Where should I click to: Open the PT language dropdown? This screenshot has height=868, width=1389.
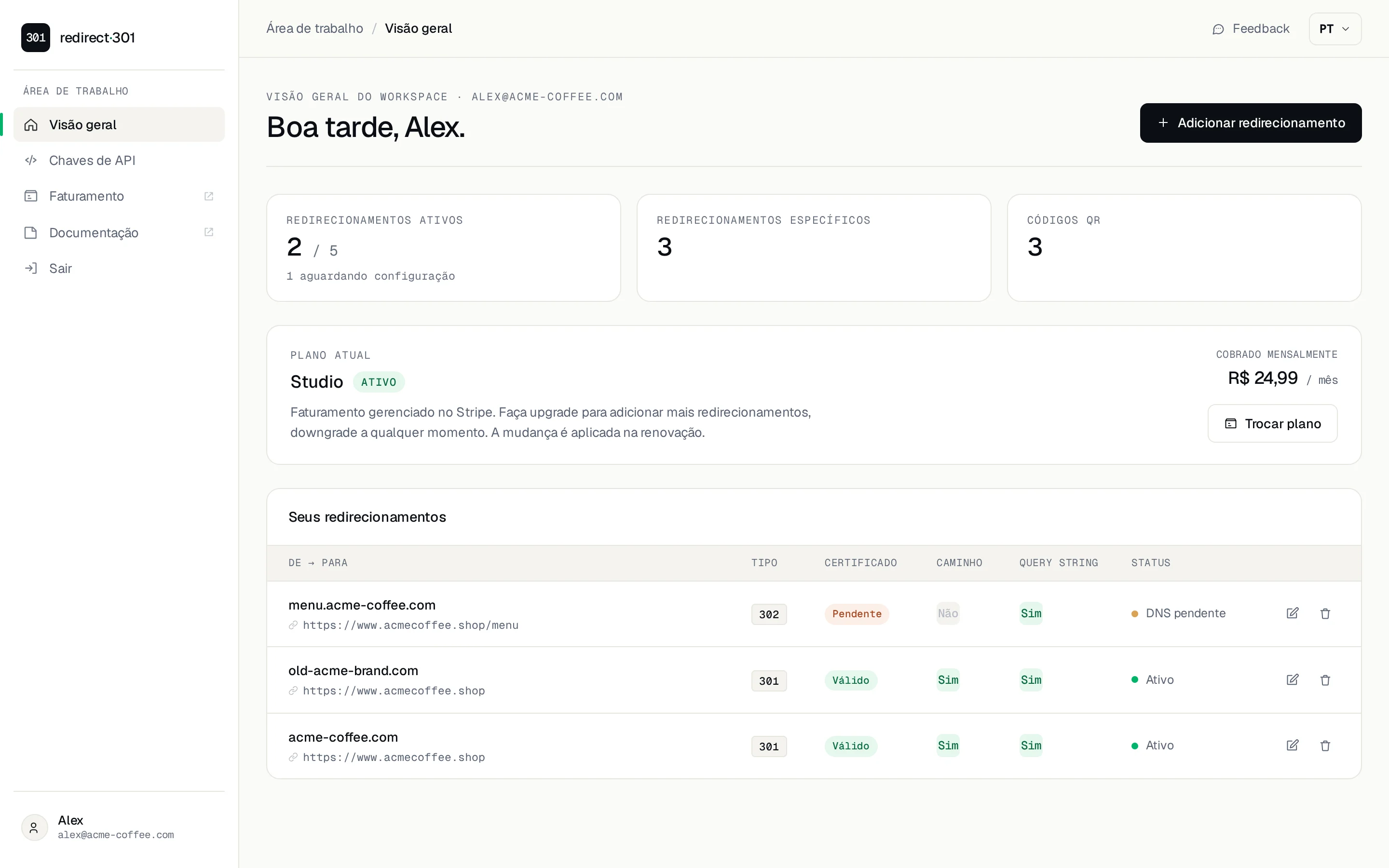click(x=1335, y=29)
